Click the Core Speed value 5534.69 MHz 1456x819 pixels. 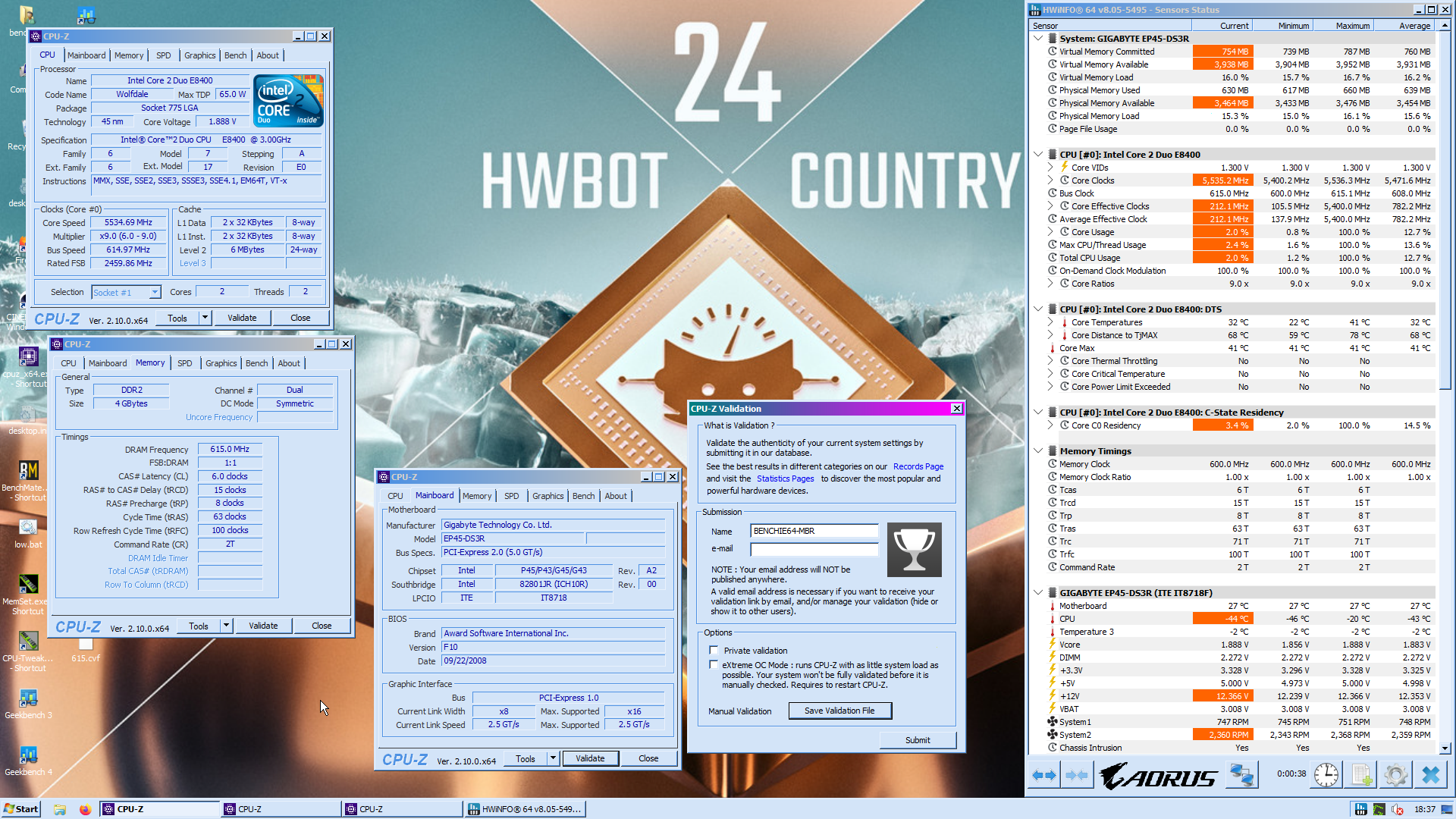[x=128, y=222]
